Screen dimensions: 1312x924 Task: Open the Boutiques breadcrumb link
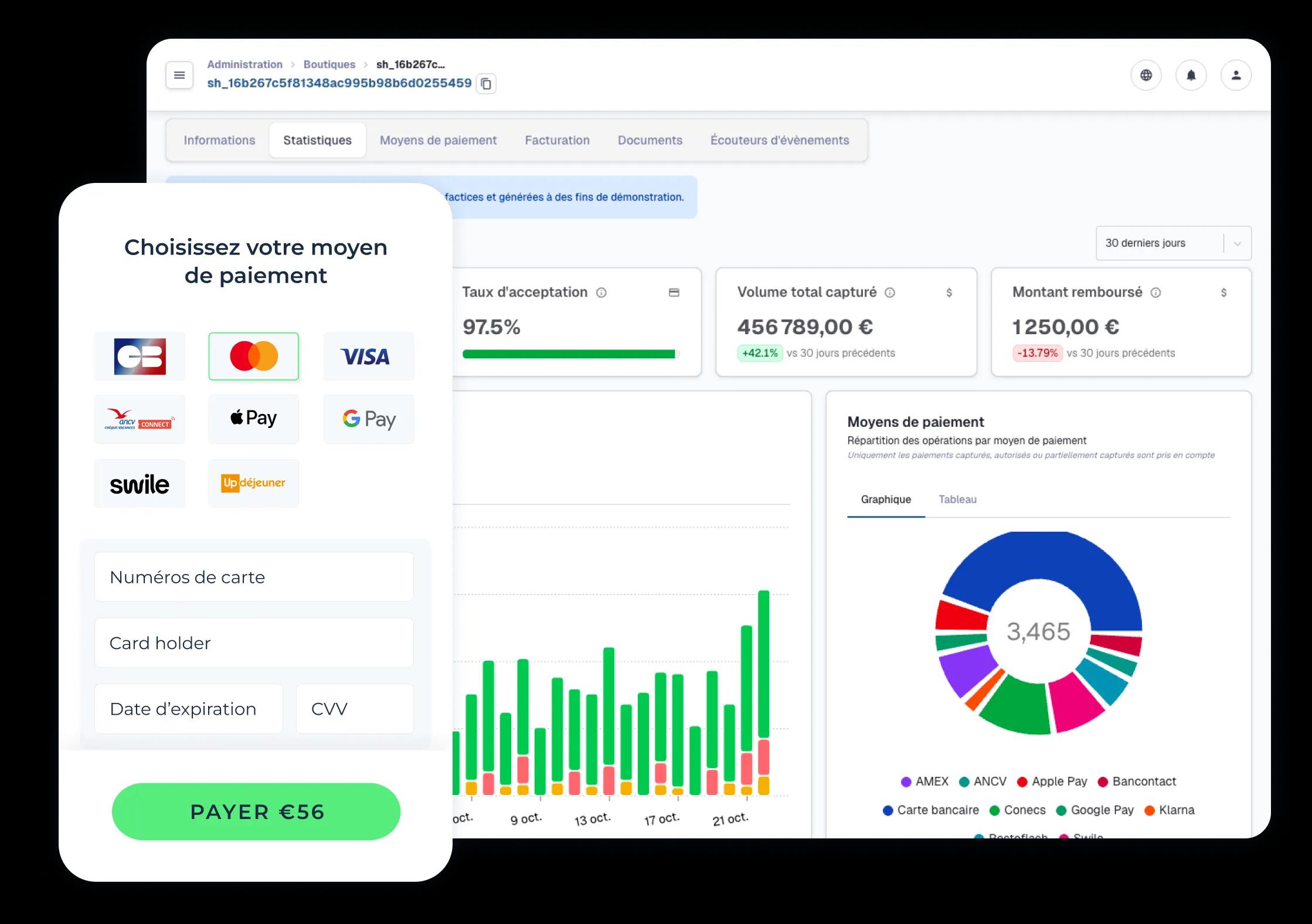tap(329, 64)
